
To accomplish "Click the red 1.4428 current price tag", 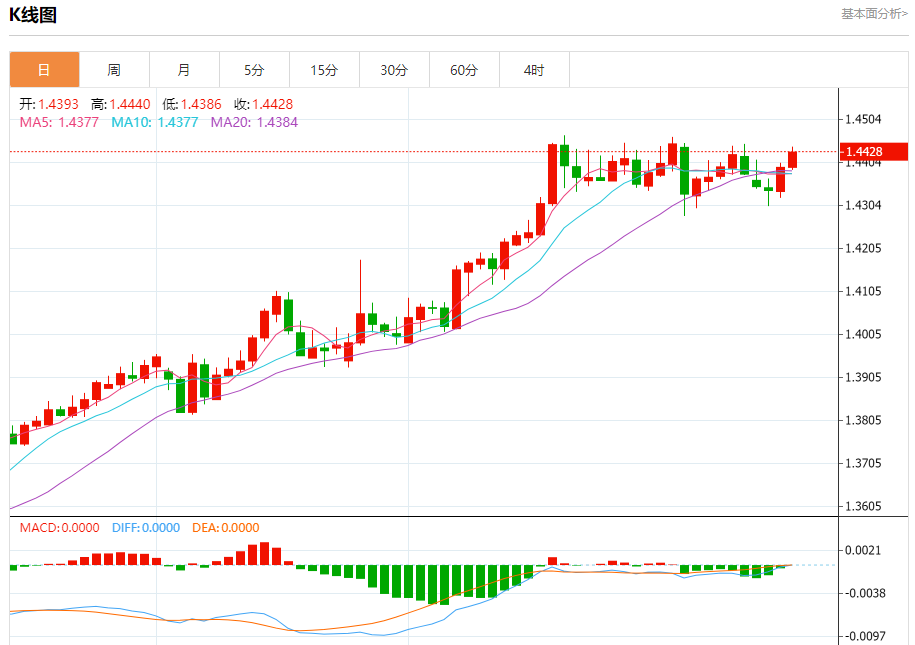I will pos(874,152).
